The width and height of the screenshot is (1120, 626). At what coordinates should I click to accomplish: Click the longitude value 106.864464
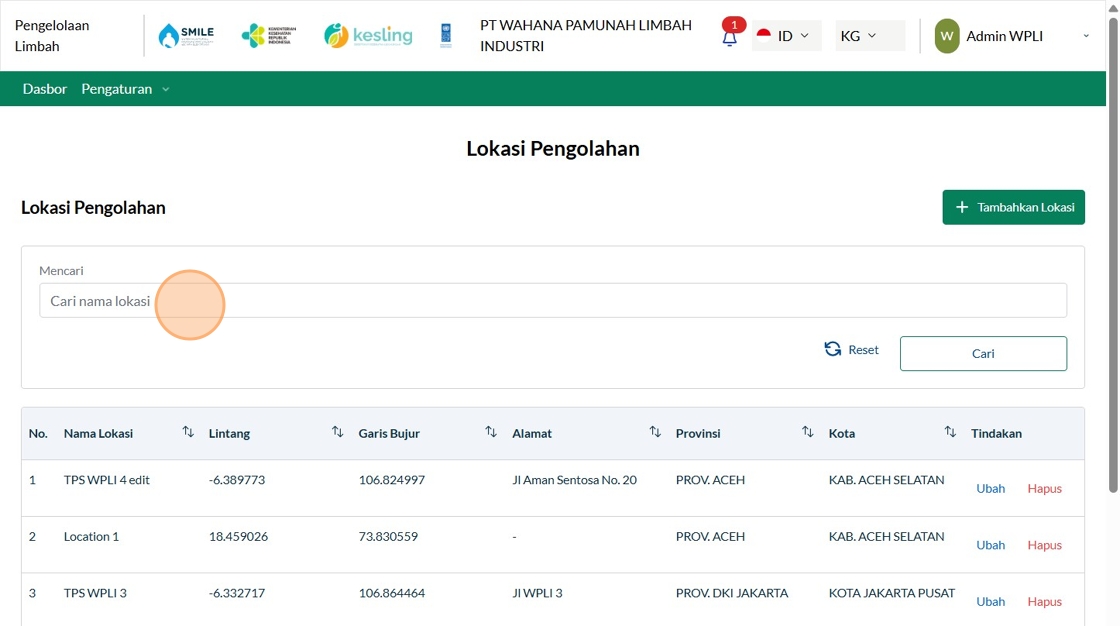[x=391, y=593]
